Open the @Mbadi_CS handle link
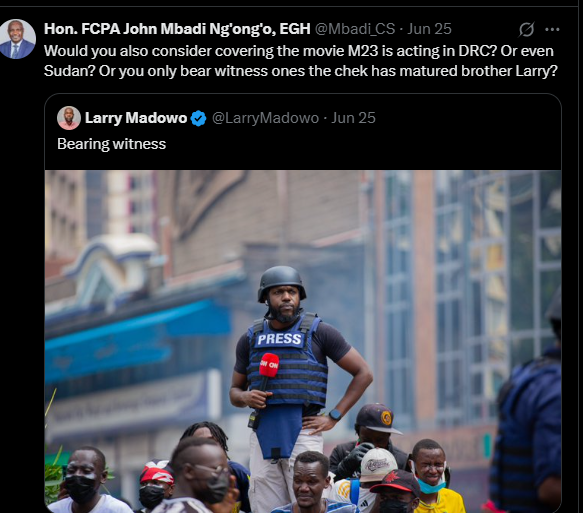Image resolution: width=583 pixels, height=513 pixels. coord(355,29)
